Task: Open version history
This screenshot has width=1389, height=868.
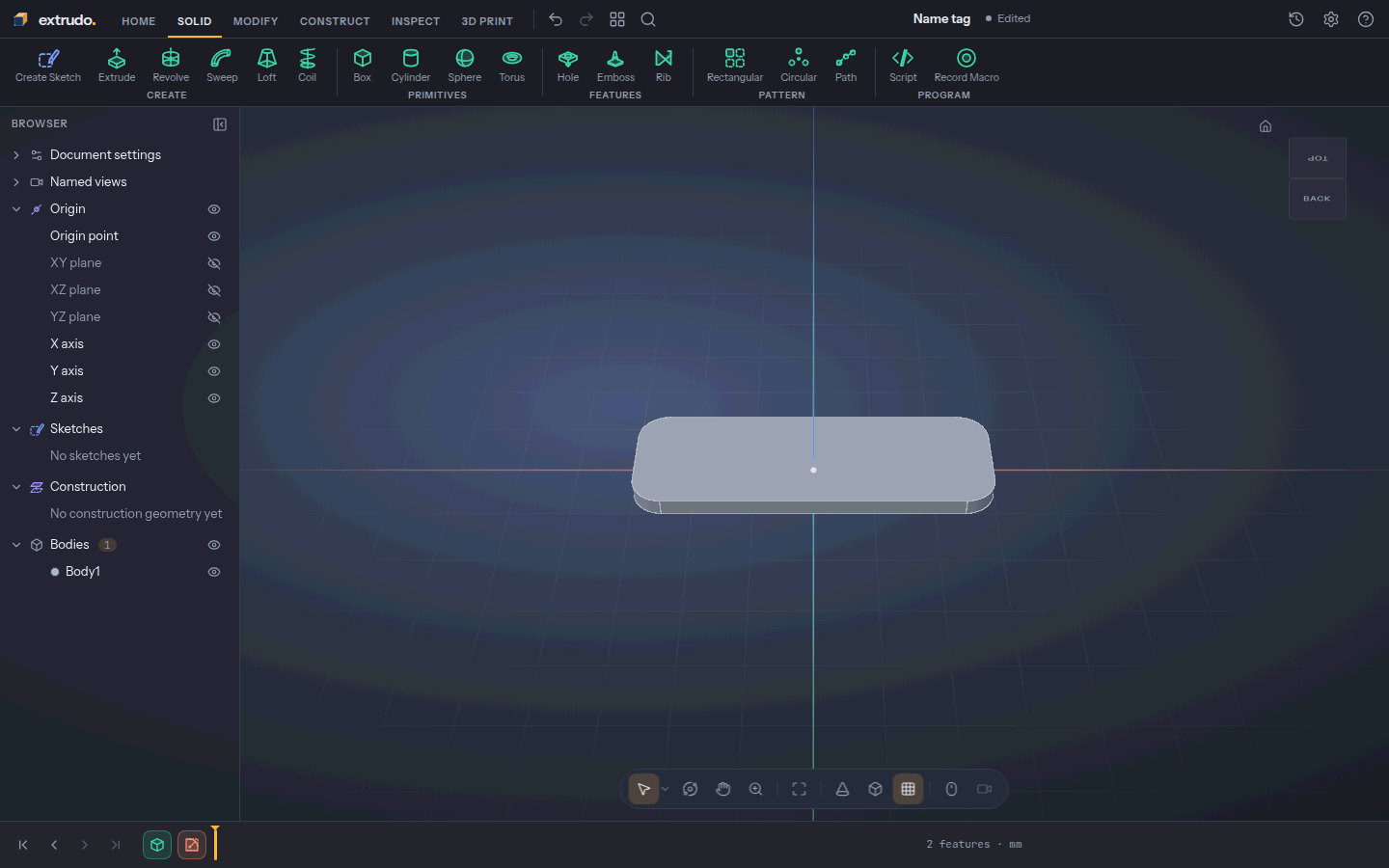Action: 1296,19
